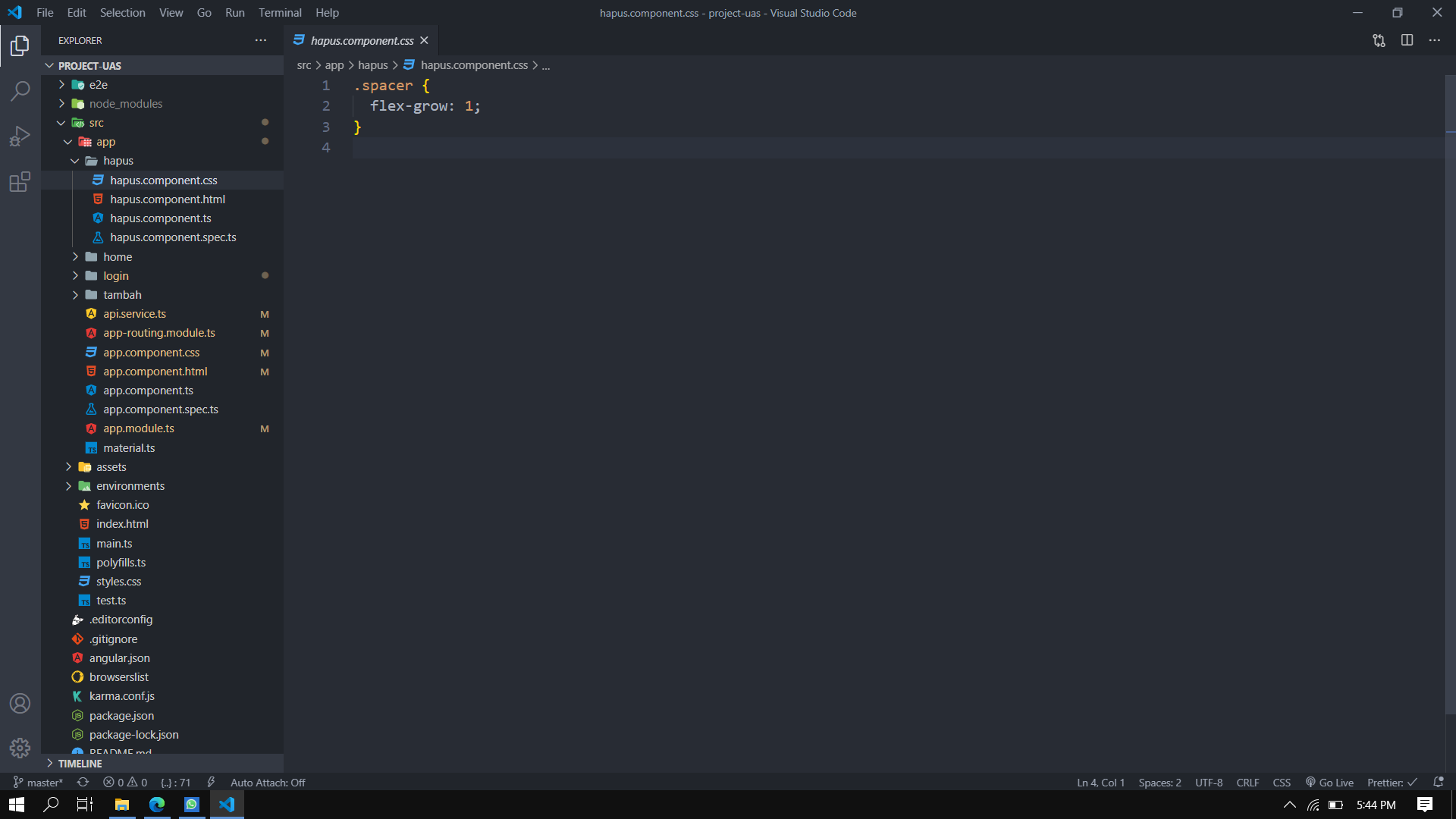Close the hapus.component.css tab
Viewport: 1456px width, 819px height.
pyautogui.click(x=424, y=40)
